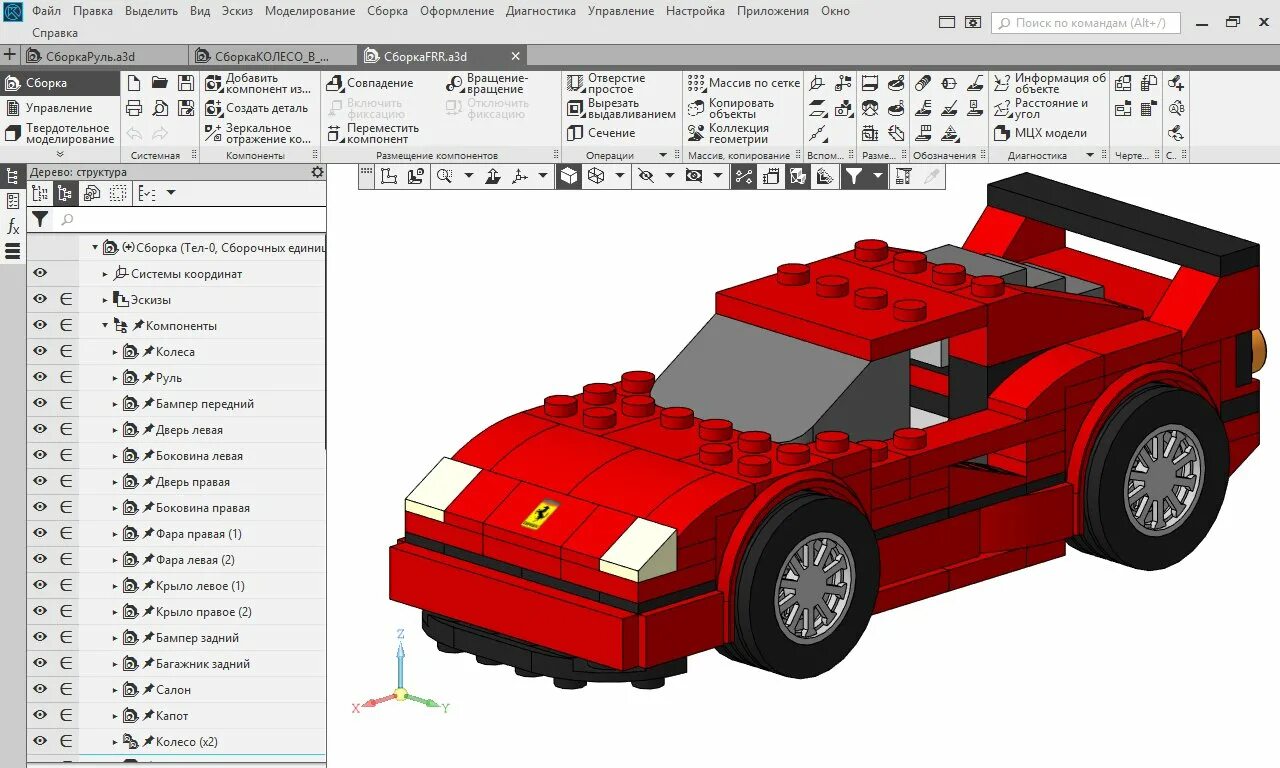
Task: Click the Print icon
Action: [x=134, y=108]
